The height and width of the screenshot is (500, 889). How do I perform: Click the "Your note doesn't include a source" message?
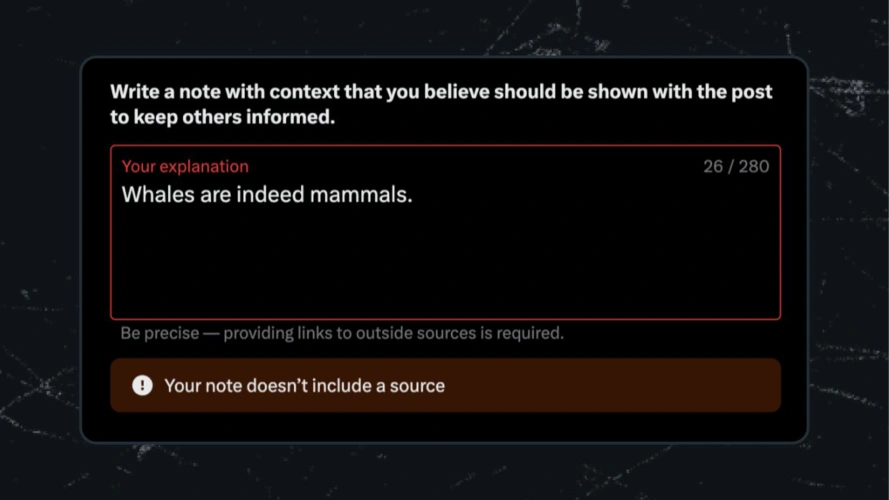[x=304, y=385]
